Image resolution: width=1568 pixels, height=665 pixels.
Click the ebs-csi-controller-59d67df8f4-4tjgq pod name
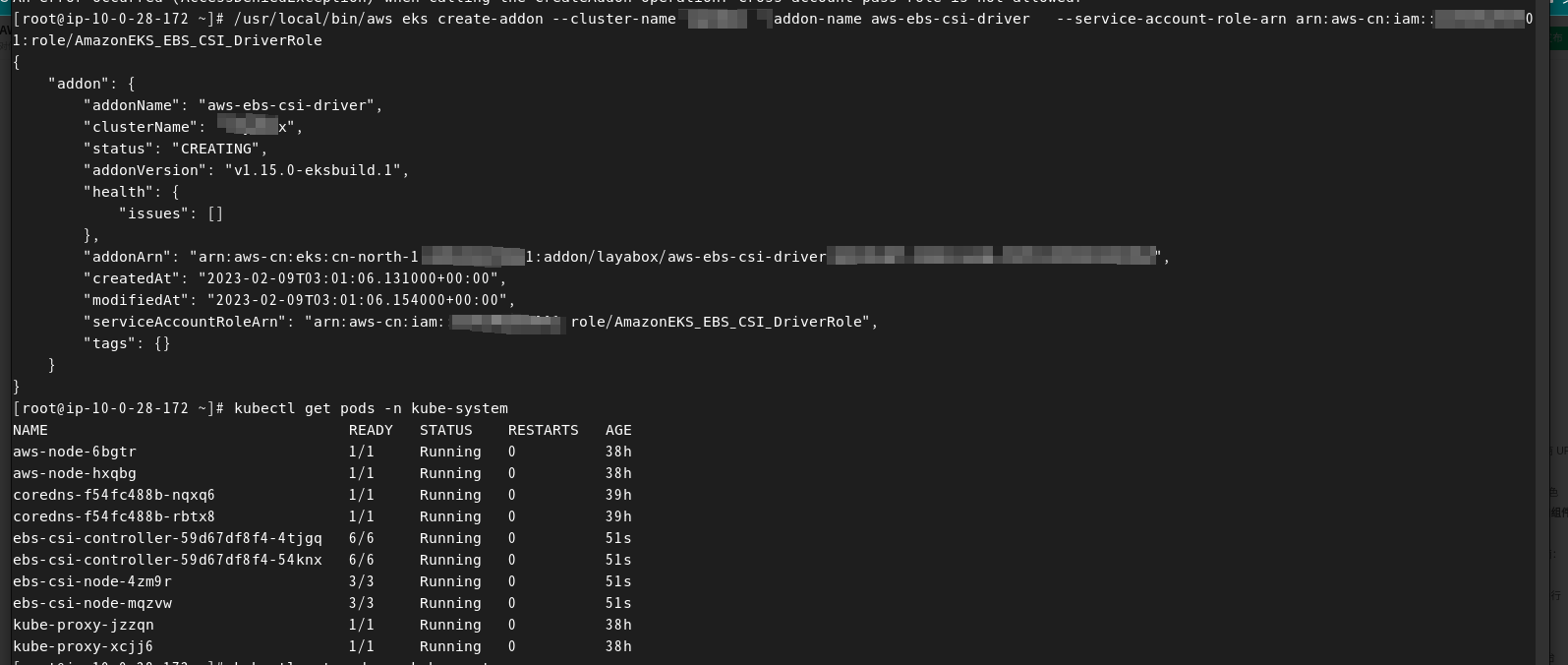tap(167, 538)
